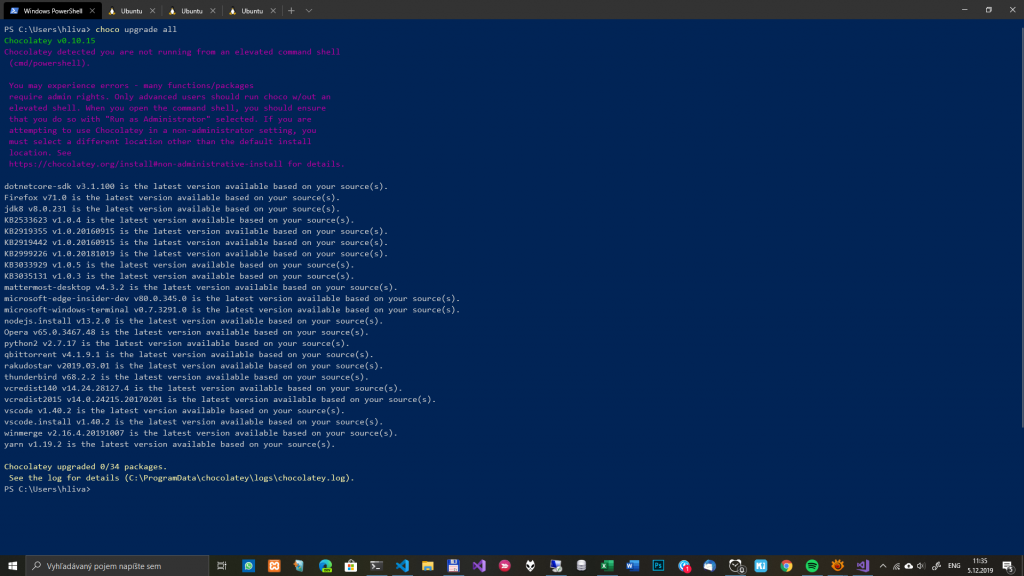This screenshot has height=576, width=1024.
Task: Click the 'python2 v2.7.17' output line
Action: pyautogui.click(x=176, y=343)
